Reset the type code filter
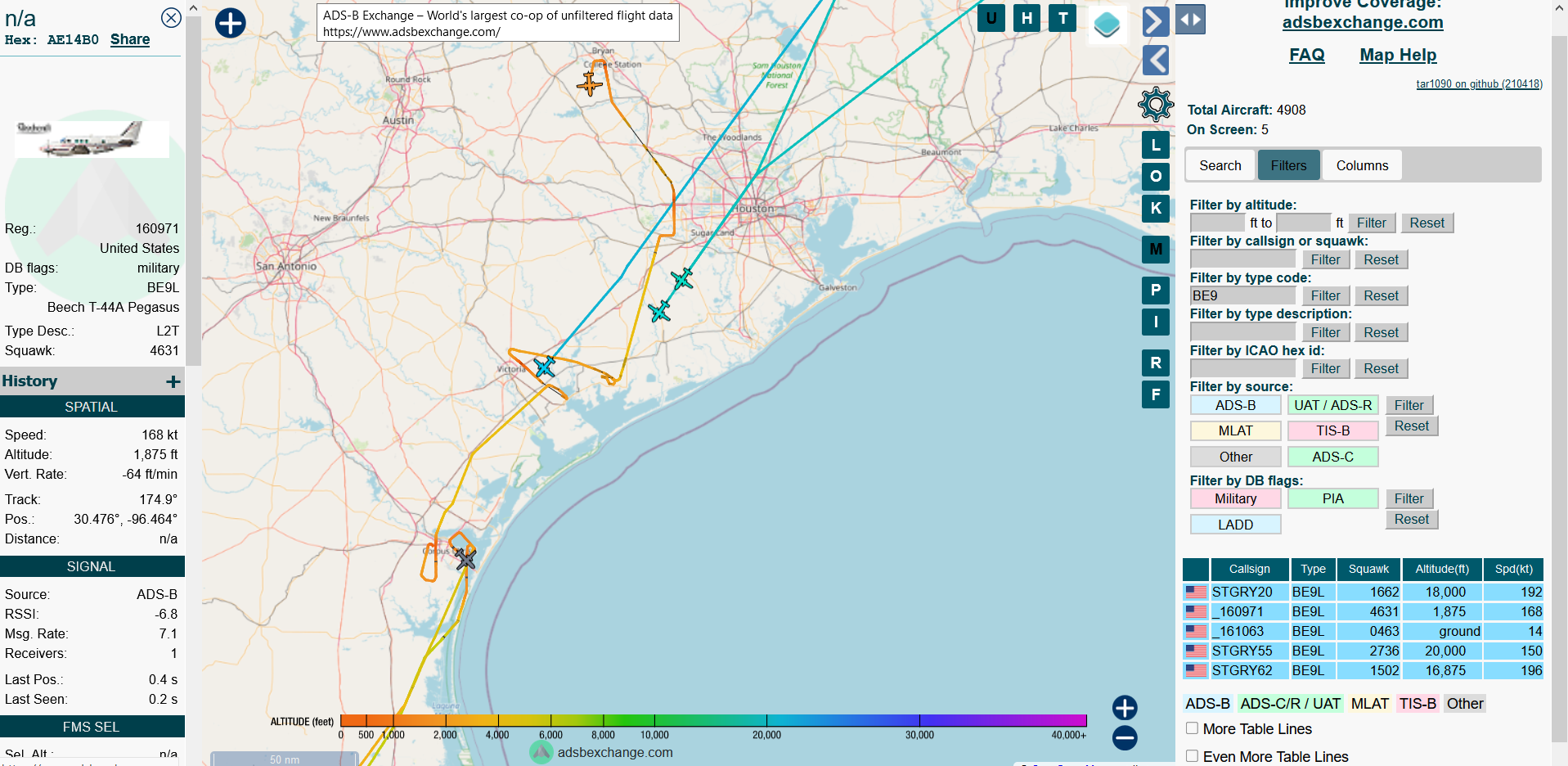This screenshot has width=1568, height=766. [x=1382, y=295]
